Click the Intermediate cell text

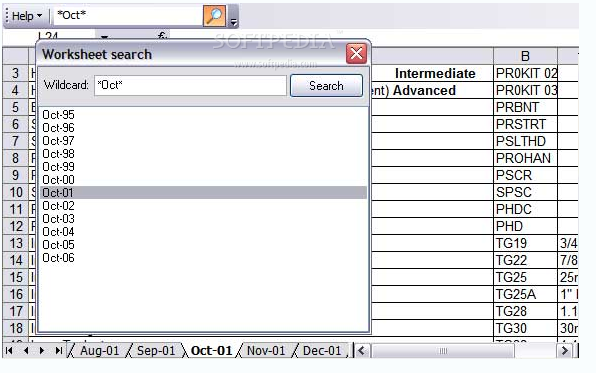[435, 73]
